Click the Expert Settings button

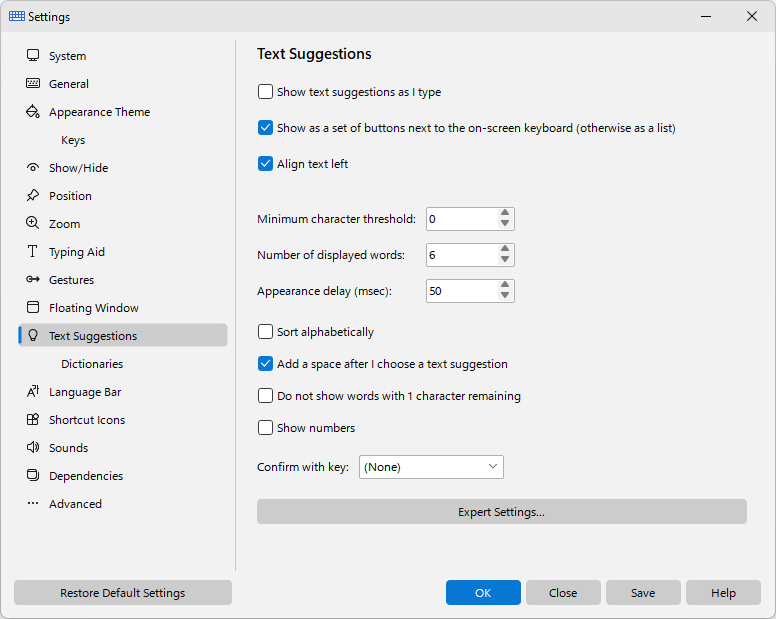pyautogui.click(x=501, y=512)
